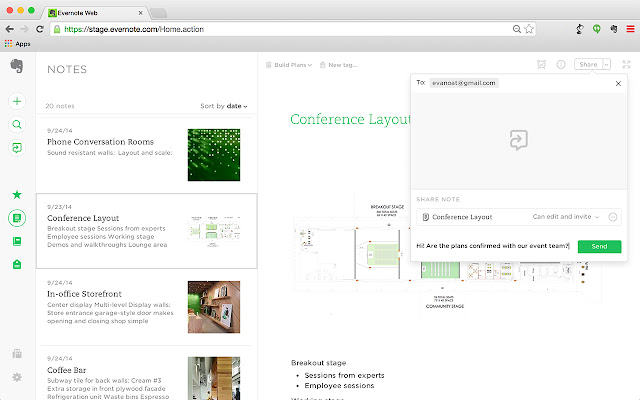Go back in browser

[10, 29]
